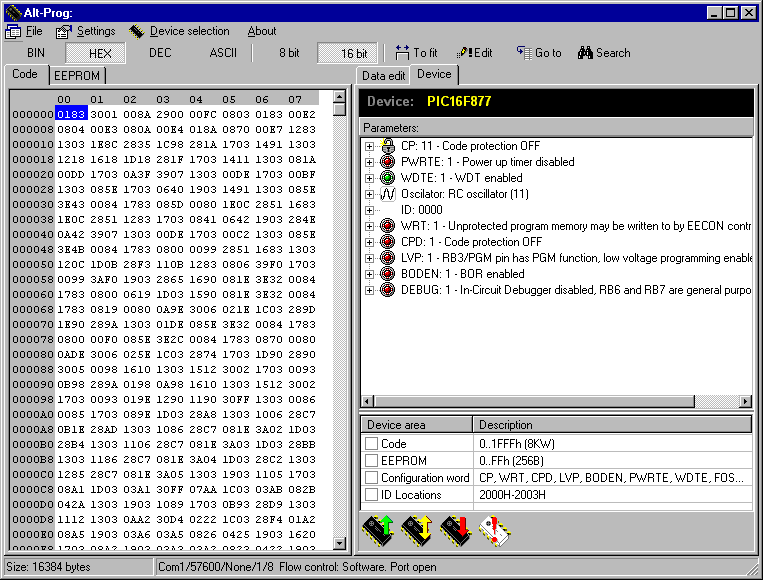Switch display to BIN format

pyautogui.click(x=36, y=53)
